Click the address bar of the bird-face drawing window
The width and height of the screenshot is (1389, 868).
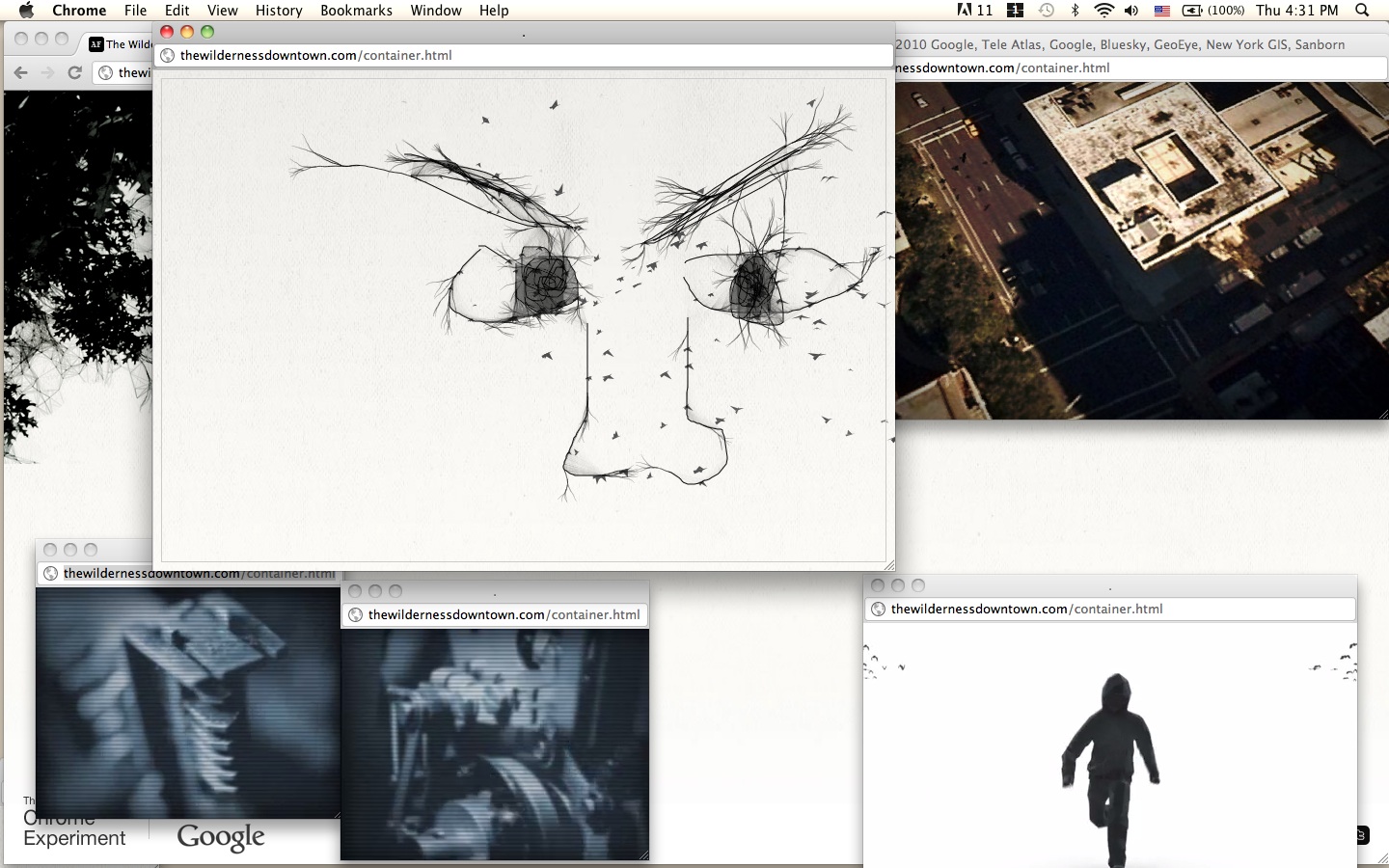tap(526, 55)
